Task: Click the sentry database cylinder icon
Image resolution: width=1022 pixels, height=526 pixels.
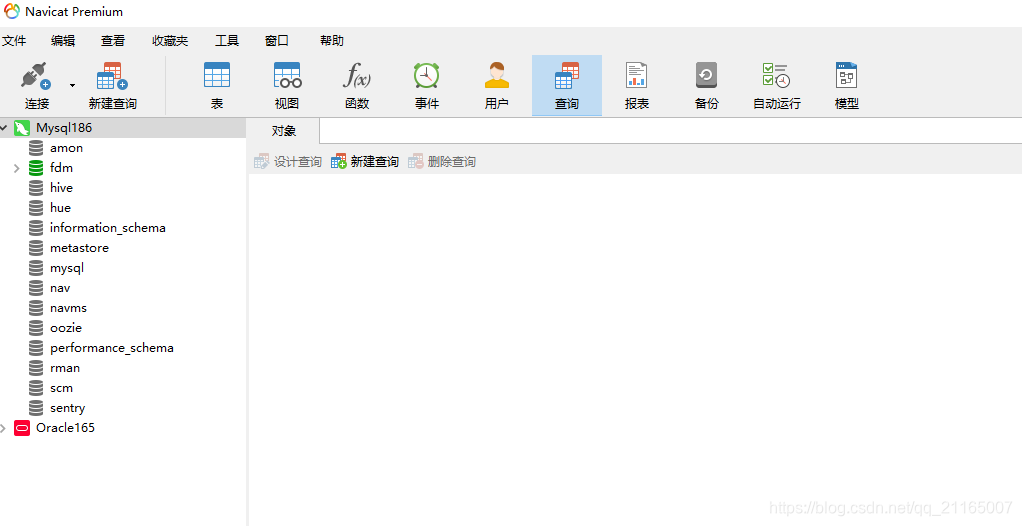Action: pos(36,408)
